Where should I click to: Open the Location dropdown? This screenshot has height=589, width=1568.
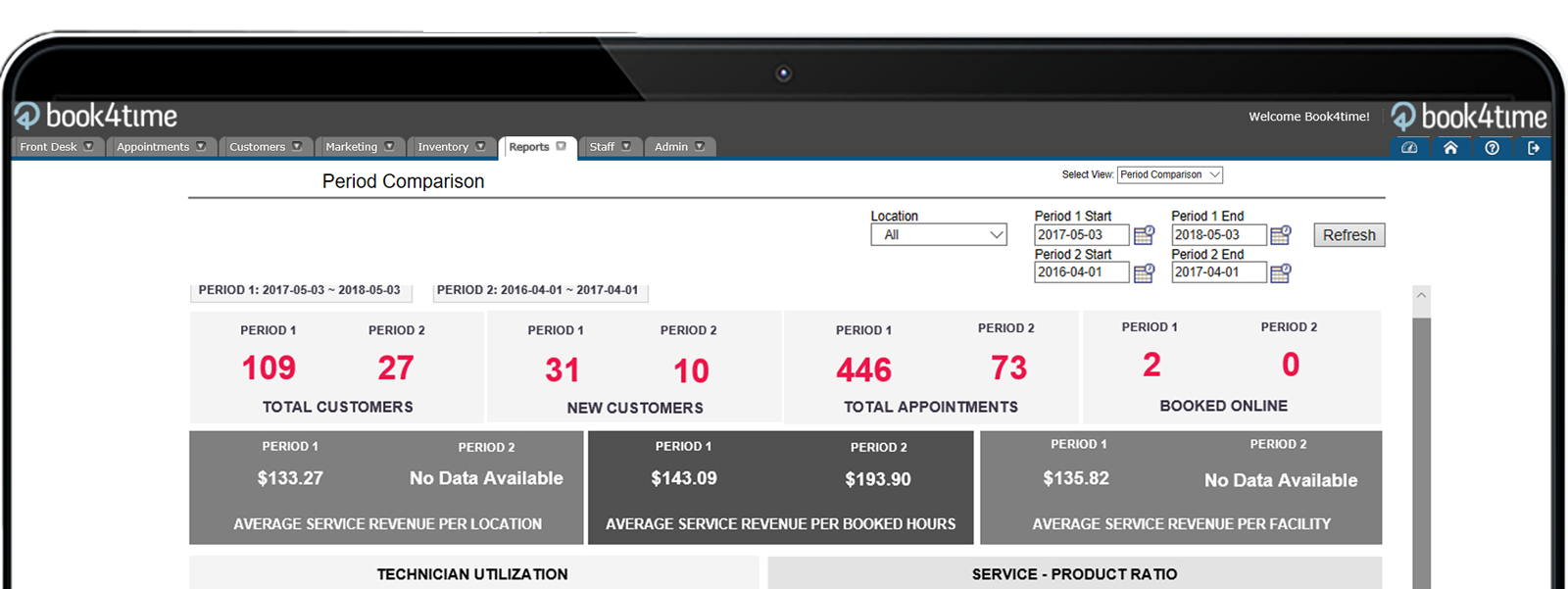[939, 235]
